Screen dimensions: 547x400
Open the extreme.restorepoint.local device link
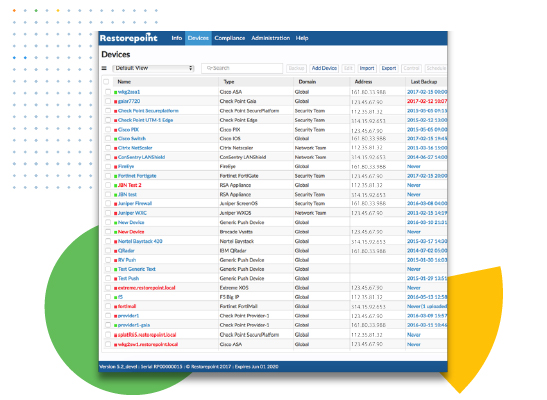(x=147, y=288)
